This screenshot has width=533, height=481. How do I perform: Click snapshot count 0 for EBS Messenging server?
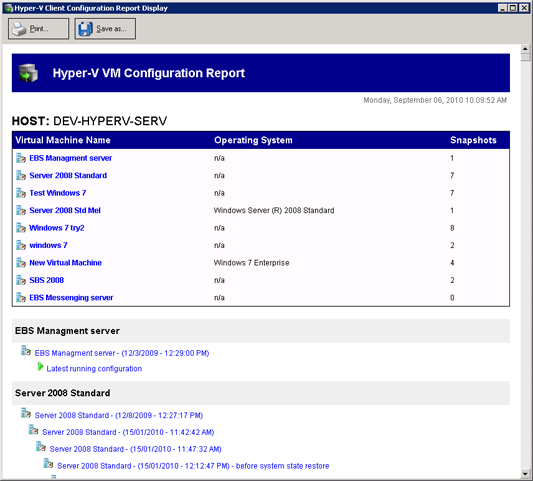click(452, 298)
